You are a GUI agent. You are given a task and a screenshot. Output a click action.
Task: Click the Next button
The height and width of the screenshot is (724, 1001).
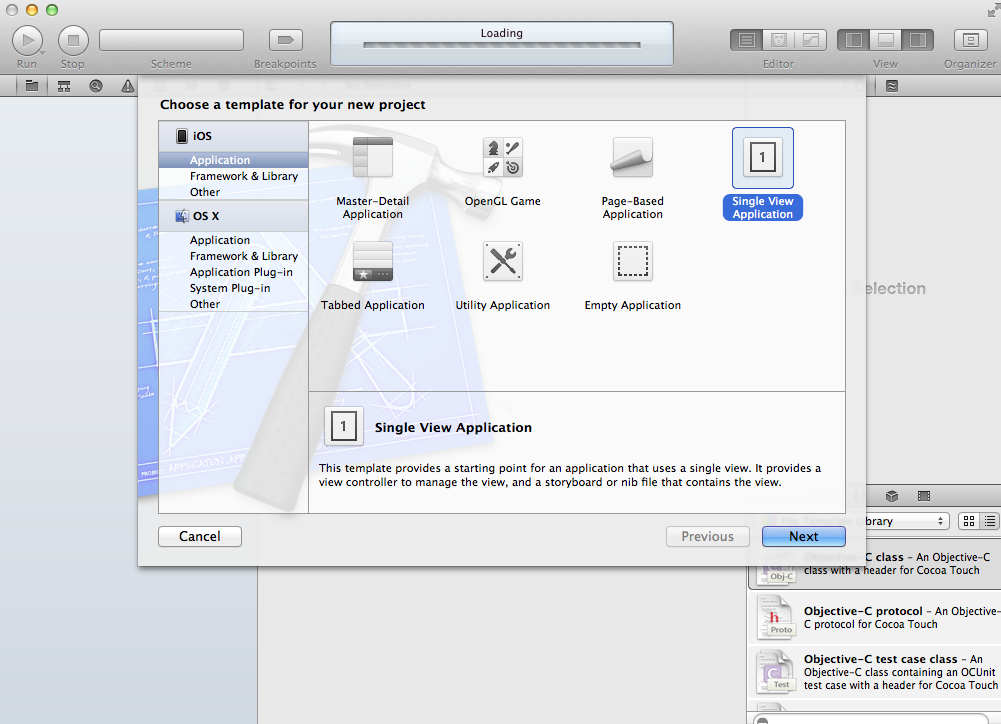804,536
